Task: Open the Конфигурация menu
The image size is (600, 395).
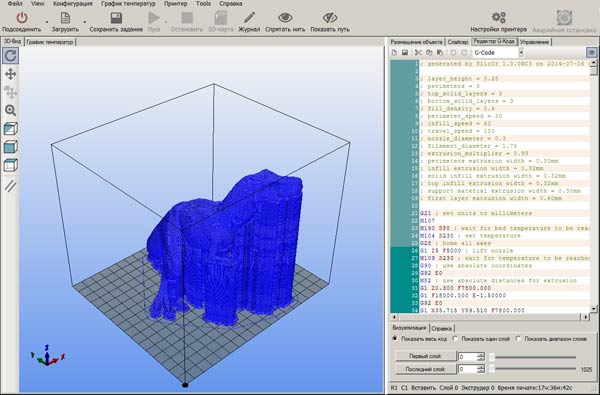Action: pos(73,3)
